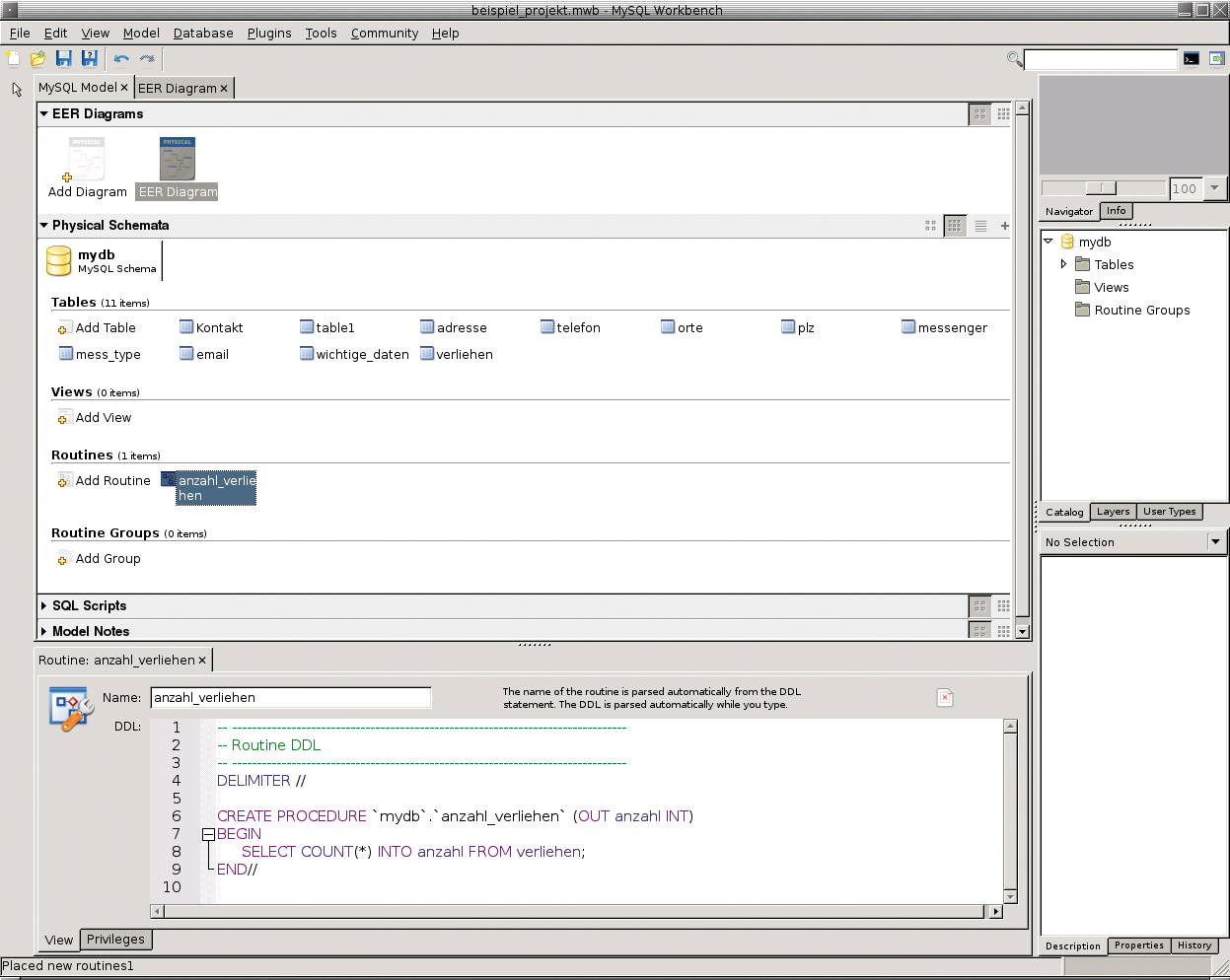Open the Plugins menu

(269, 33)
